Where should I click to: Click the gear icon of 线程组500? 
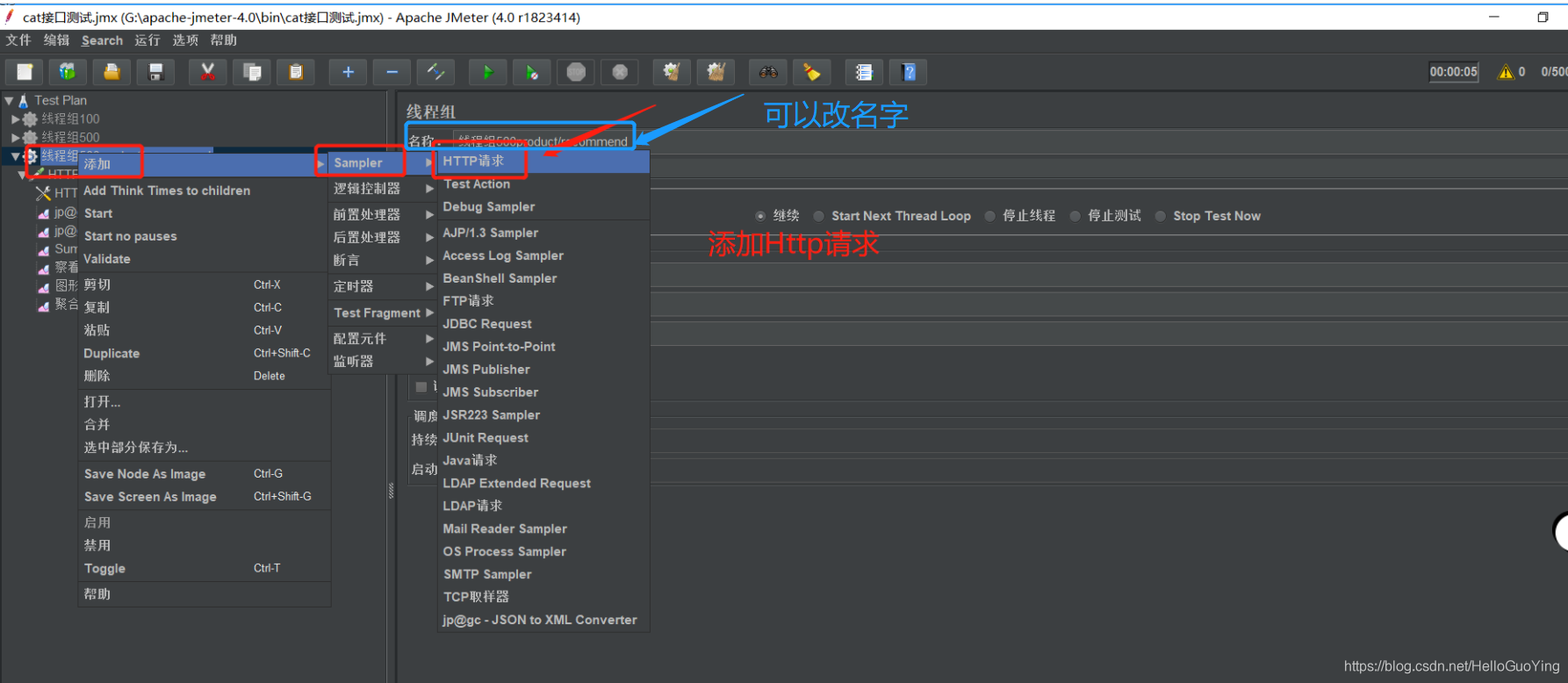(30, 137)
